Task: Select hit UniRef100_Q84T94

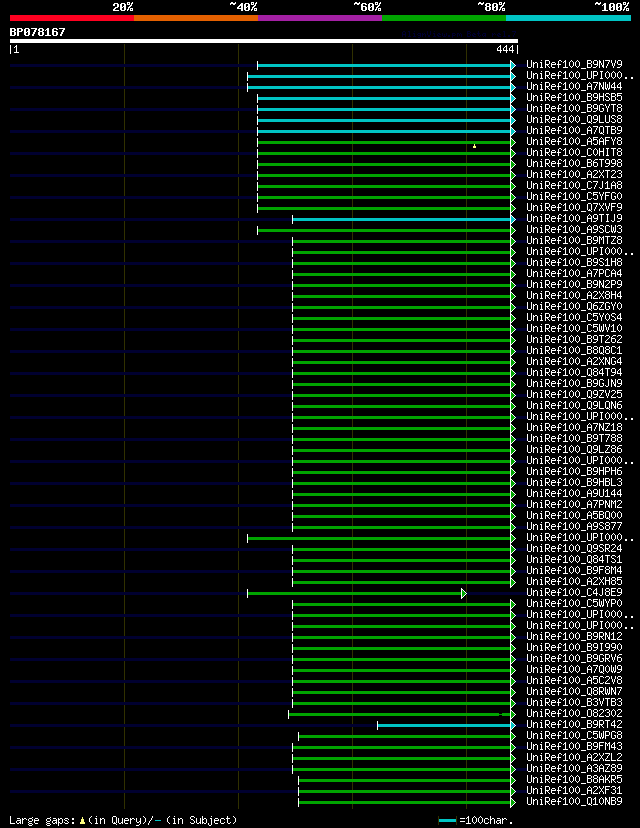Action: point(574,373)
